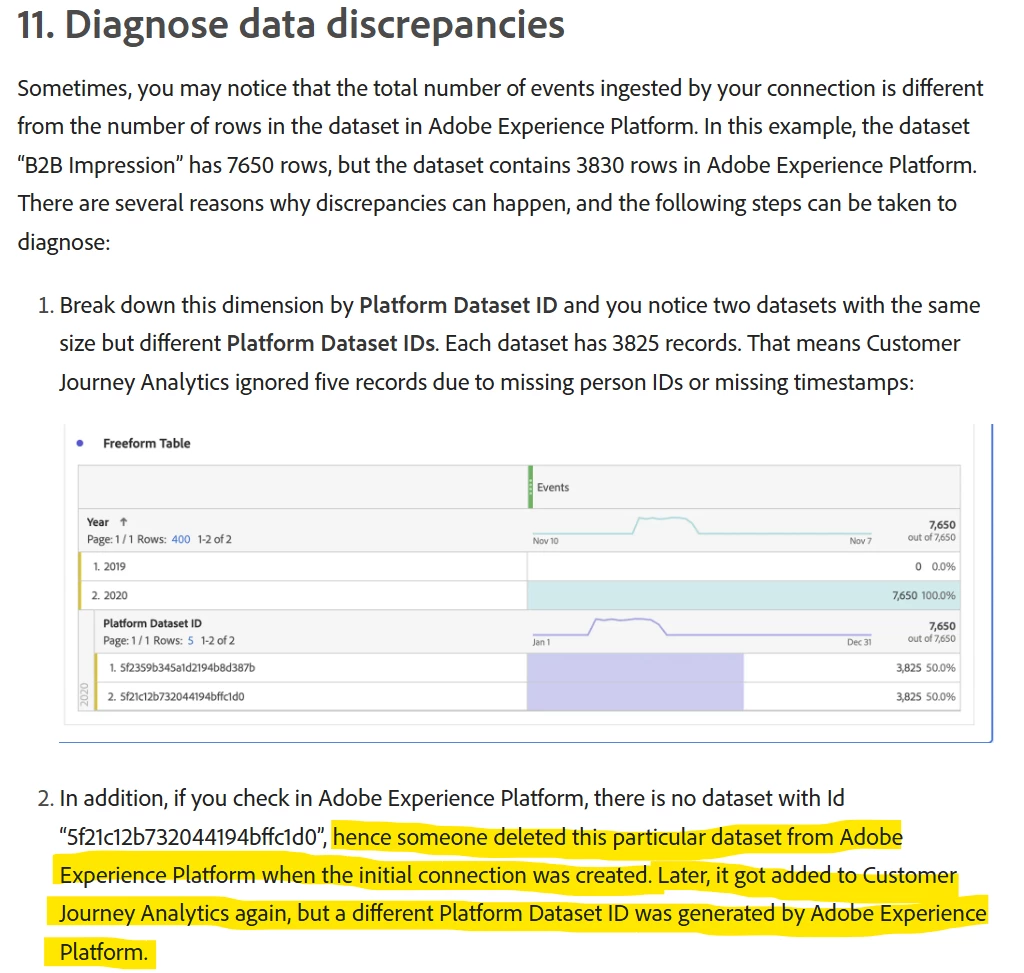Click the quoted ID “5f21c12b732044194bffc1d0” in step 2
Viewport: 1024px width, 973px height.
193,837
